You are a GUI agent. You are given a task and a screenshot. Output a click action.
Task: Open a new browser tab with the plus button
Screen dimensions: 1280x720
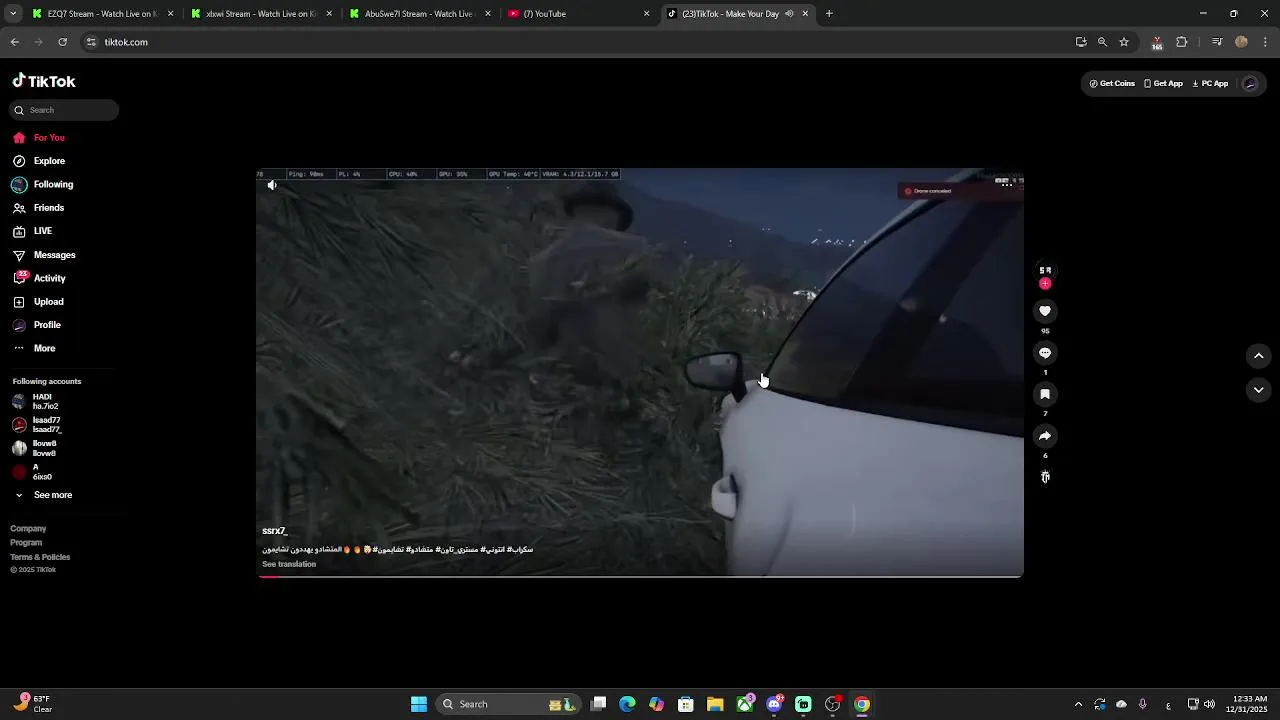pos(829,14)
